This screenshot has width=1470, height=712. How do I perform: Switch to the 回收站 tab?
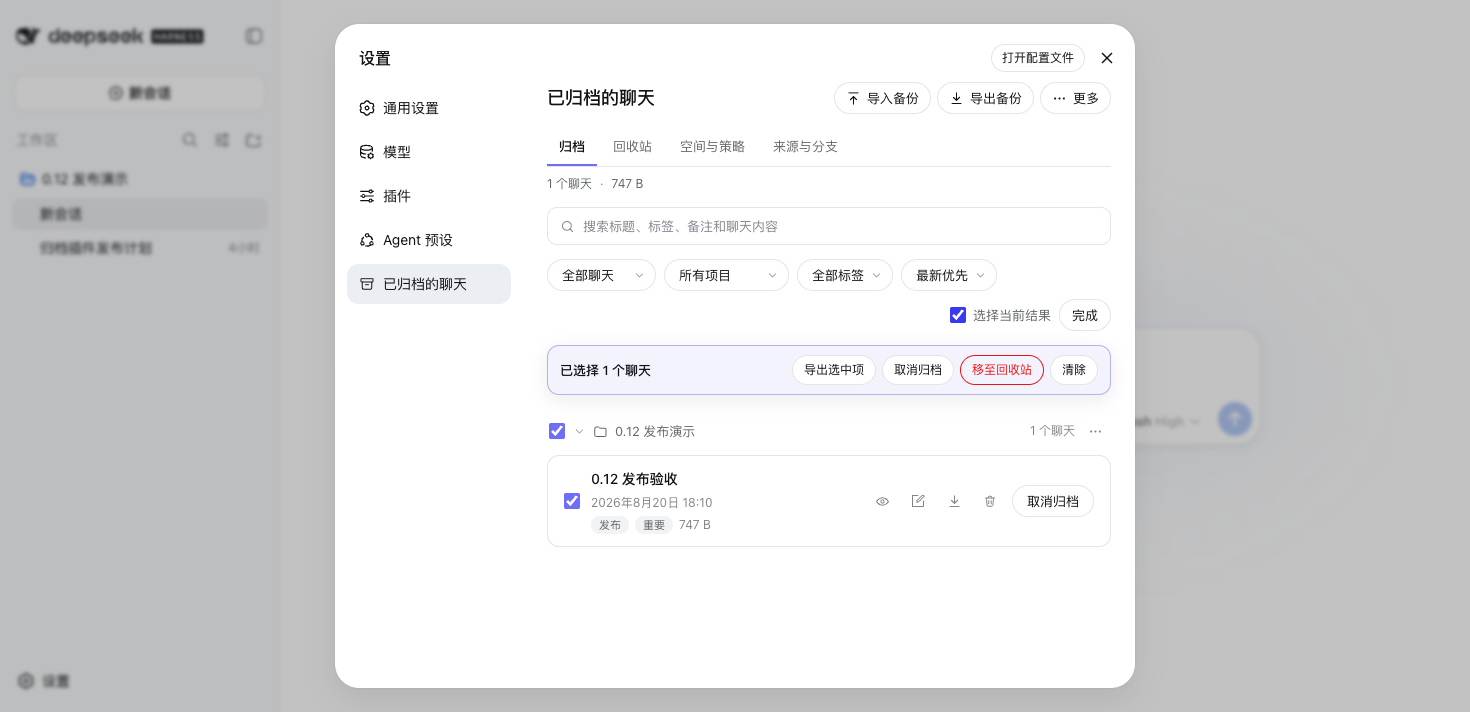(632, 147)
